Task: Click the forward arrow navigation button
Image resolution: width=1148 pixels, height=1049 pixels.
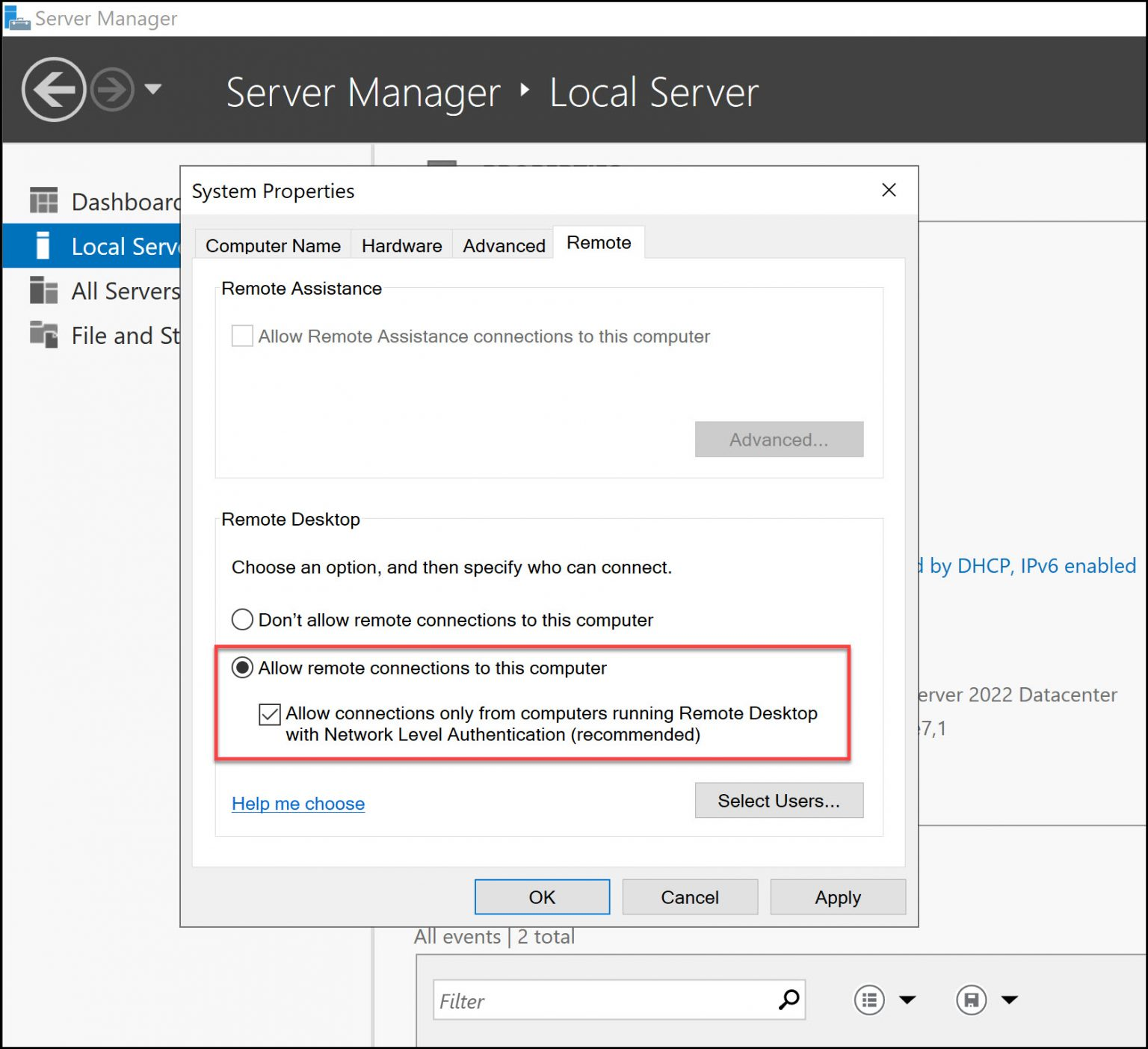Action: [112, 90]
